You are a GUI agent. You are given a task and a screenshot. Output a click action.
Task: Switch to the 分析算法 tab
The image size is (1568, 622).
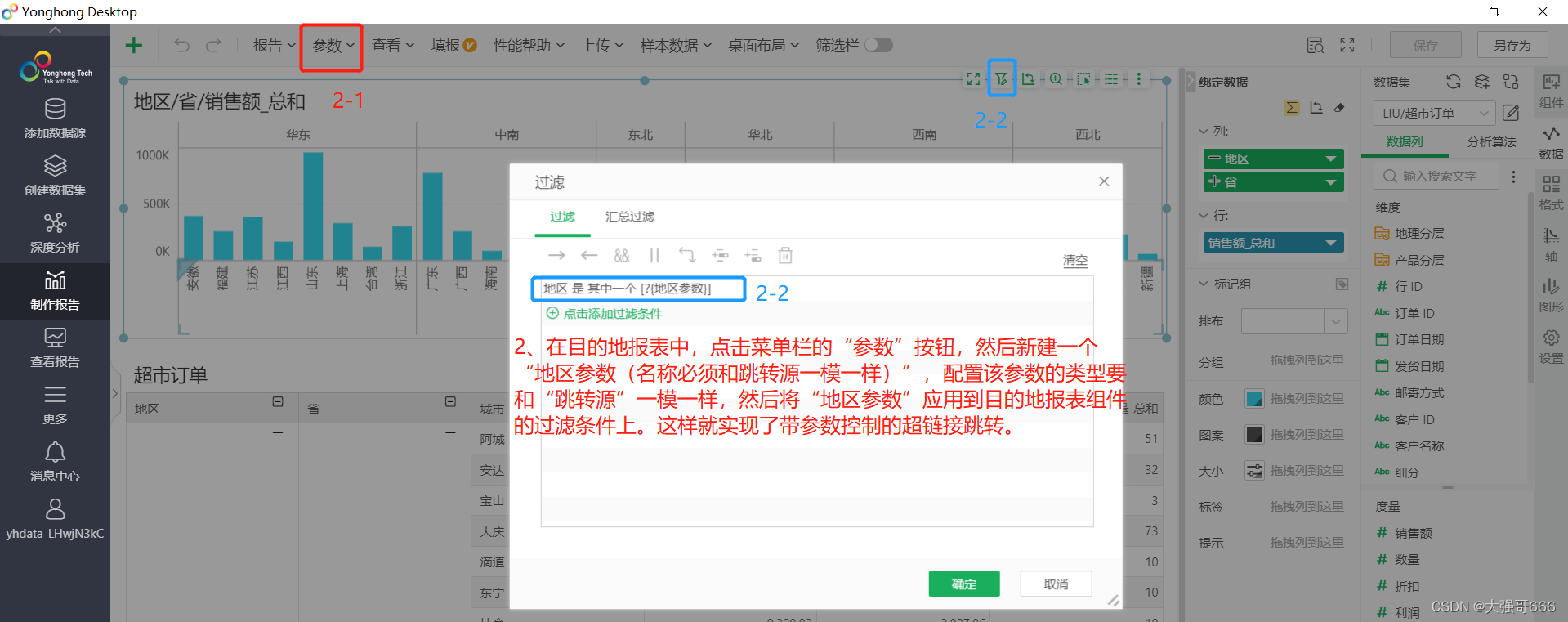[x=1491, y=141]
